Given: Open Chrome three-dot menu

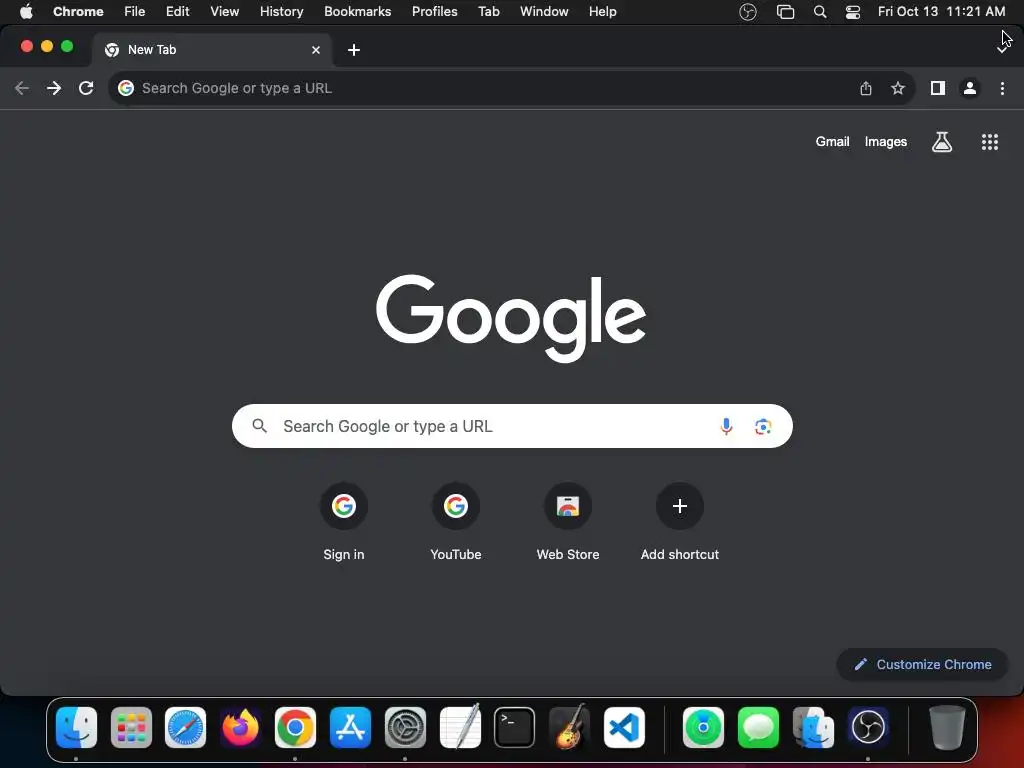Looking at the screenshot, I should point(1002,88).
